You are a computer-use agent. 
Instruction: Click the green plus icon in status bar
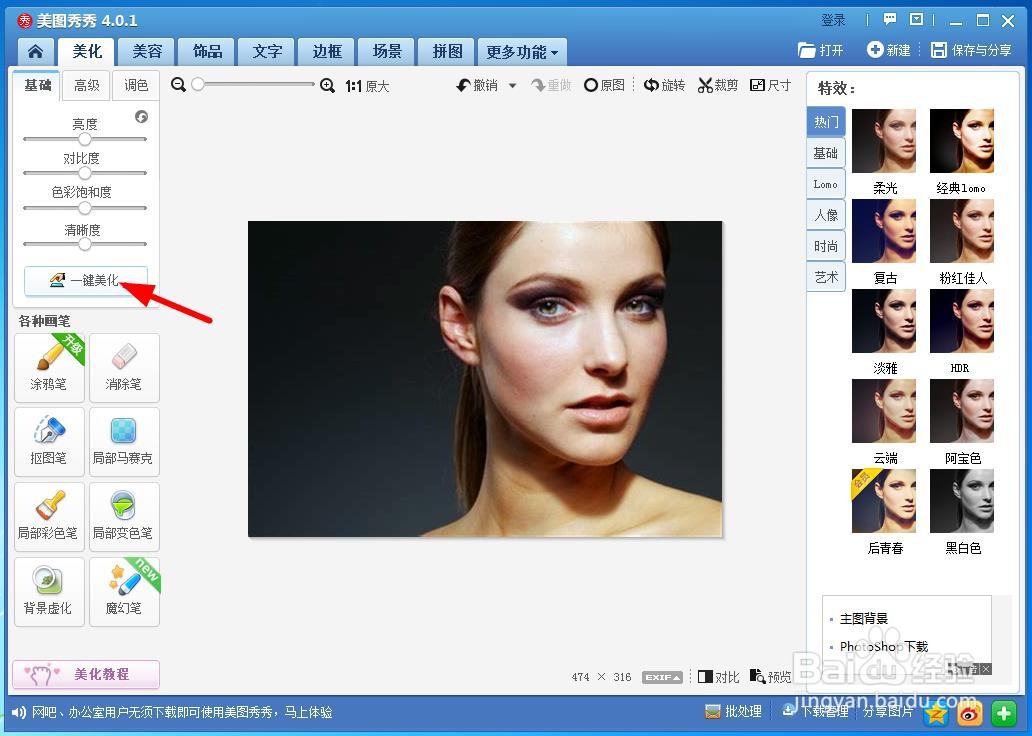point(1003,712)
